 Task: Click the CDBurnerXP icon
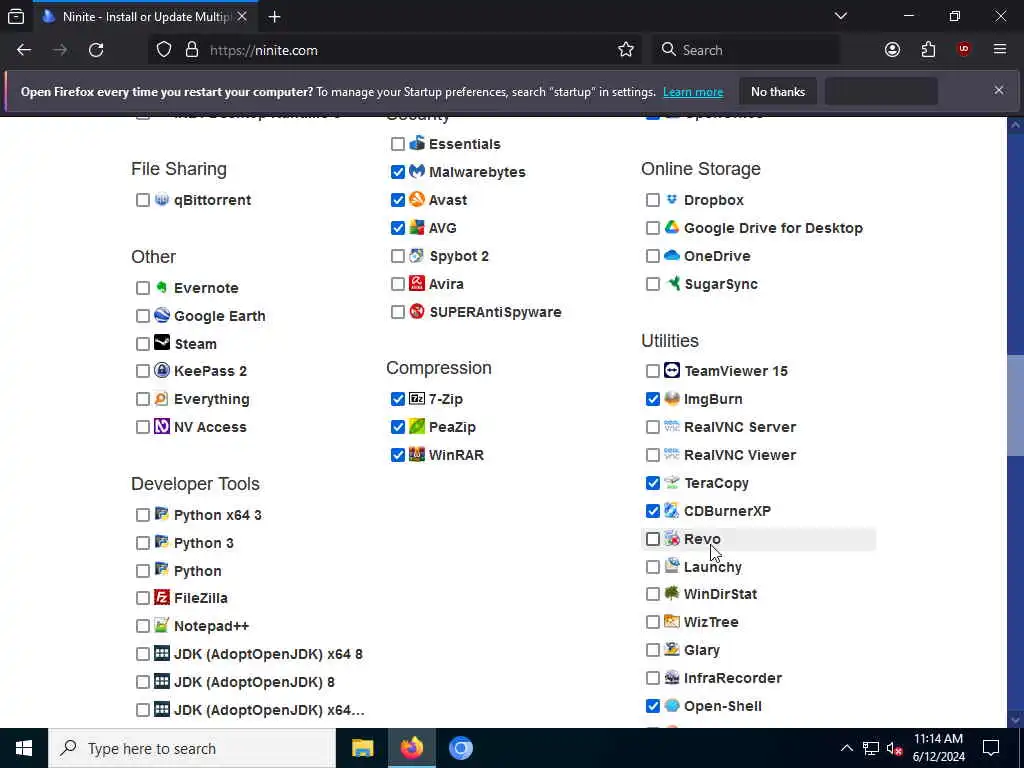671,511
